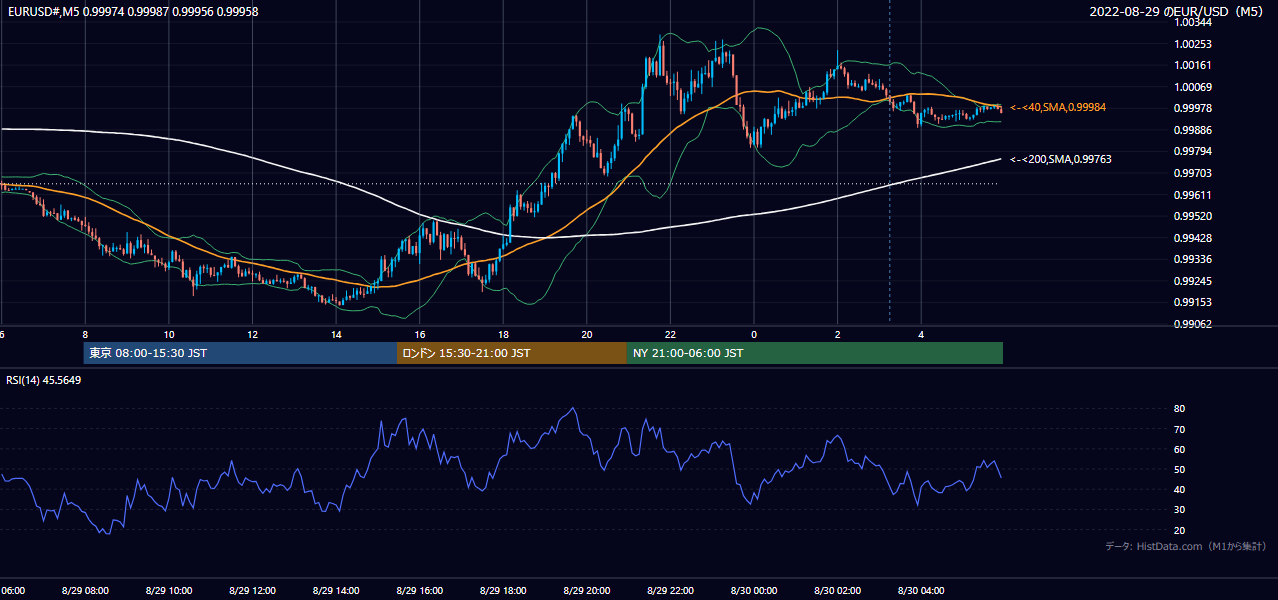This screenshot has width=1278, height=600.
Task: Click the '8/29 14:00' bottom time label
Action: pyautogui.click(x=335, y=590)
